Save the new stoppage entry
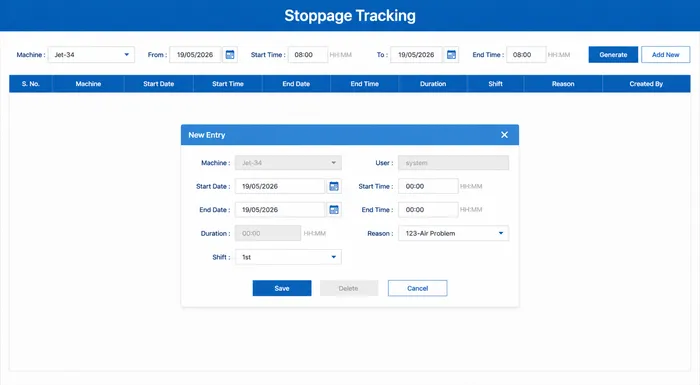The width and height of the screenshot is (700, 385). [x=282, y=288]
